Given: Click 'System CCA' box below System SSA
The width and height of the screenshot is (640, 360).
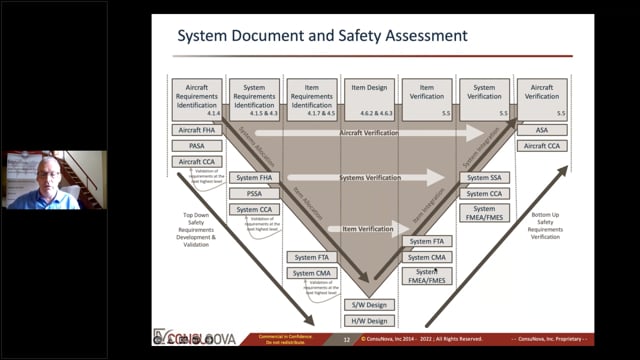Looking at the screenshot, I should click(484, 193).
